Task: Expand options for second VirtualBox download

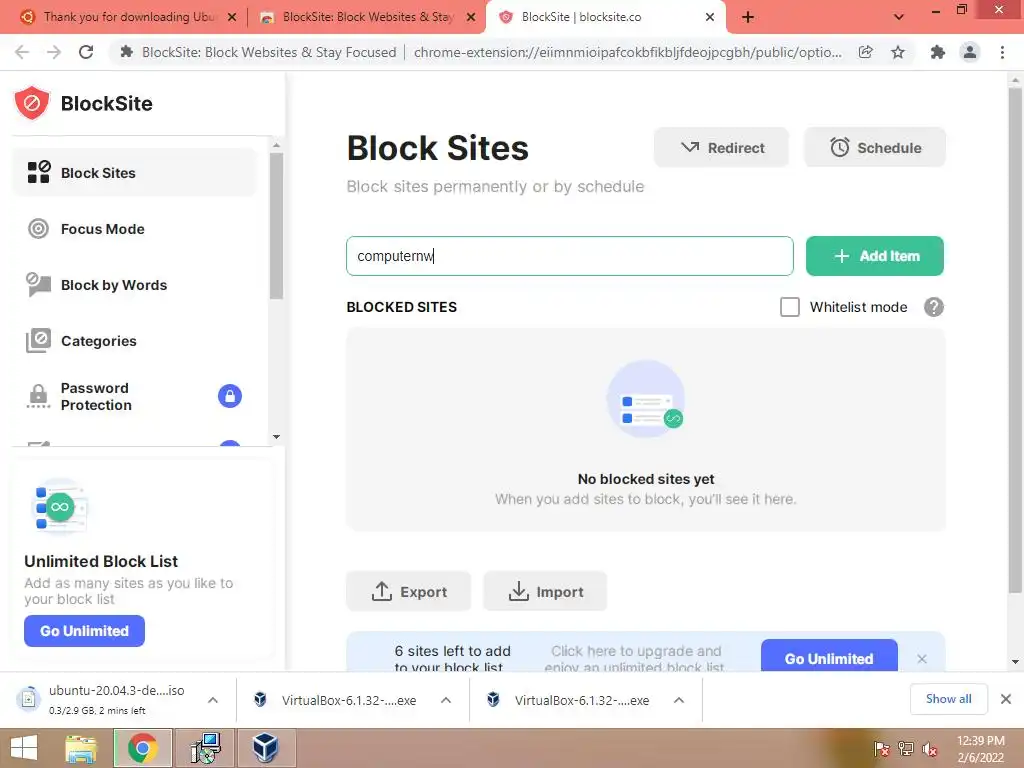Action: 679,700
